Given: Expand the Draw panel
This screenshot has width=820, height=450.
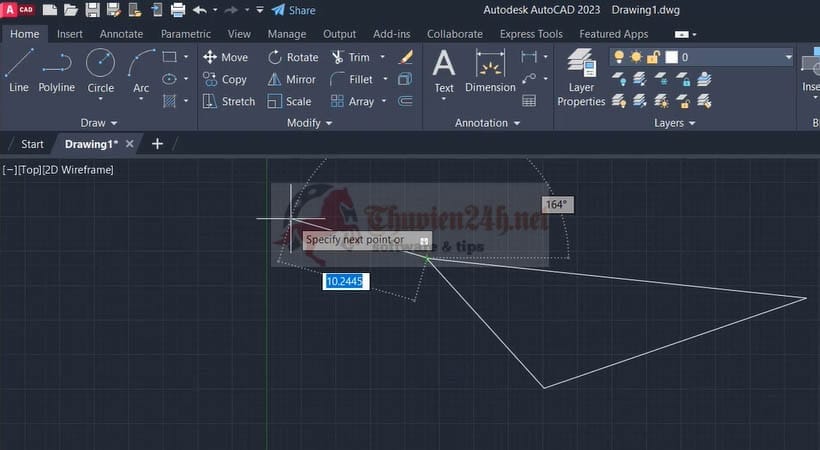Looking at the screenshot, I should tap(98, 123).
